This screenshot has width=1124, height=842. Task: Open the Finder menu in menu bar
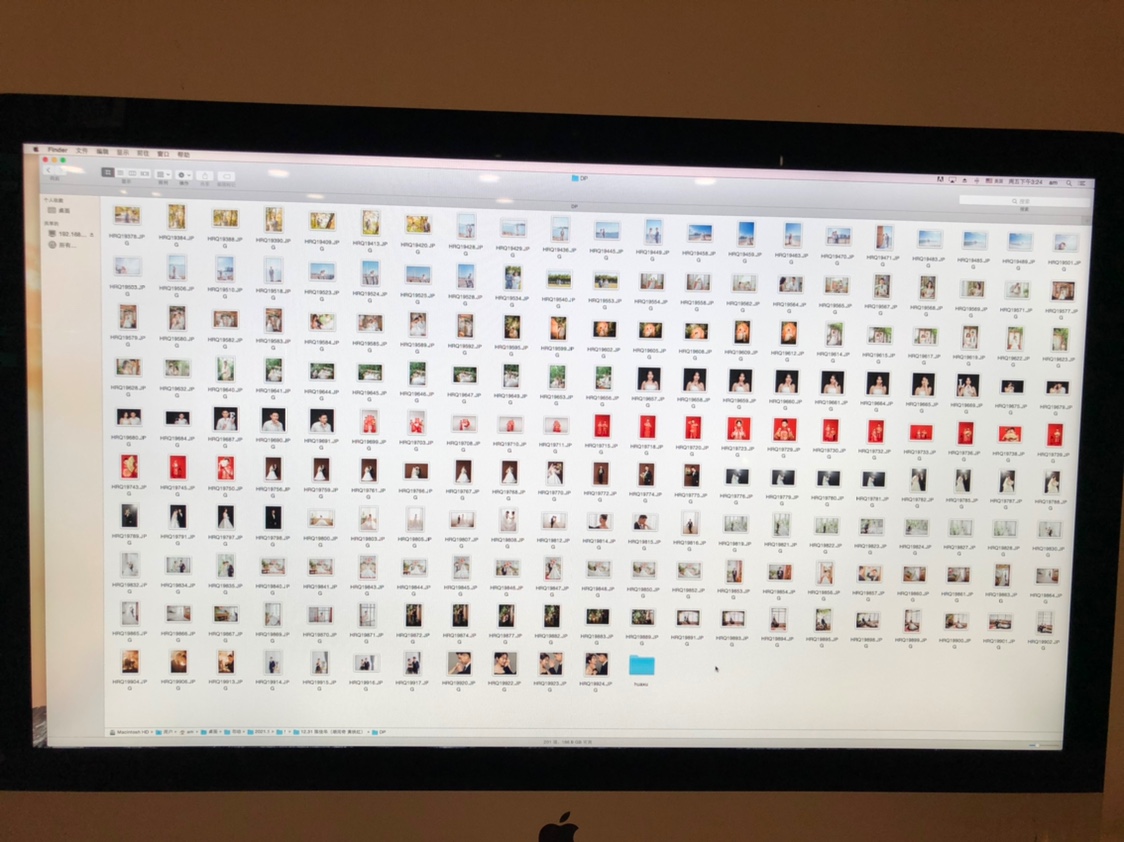pos(58,150)
